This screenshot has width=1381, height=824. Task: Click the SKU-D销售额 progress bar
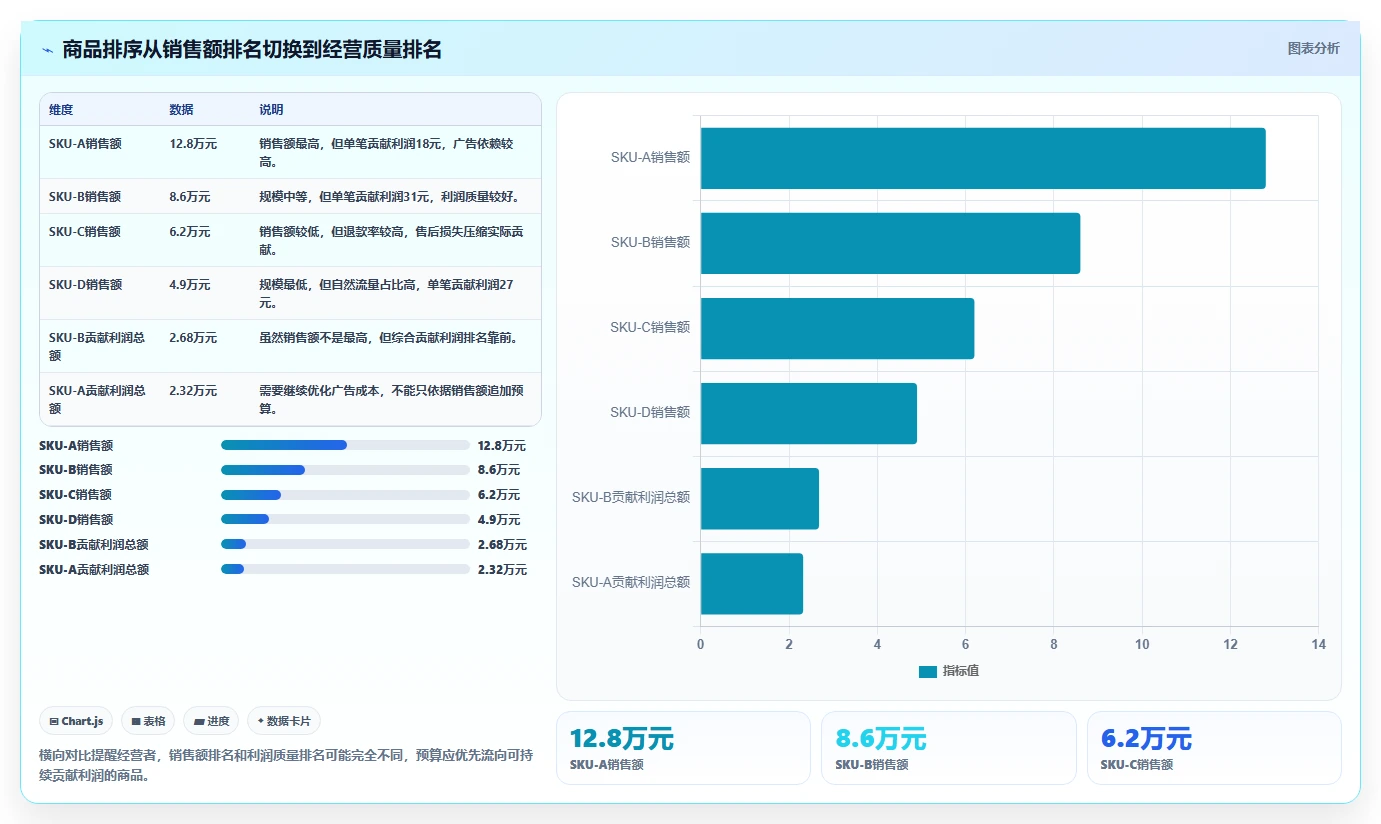[x=345, y=519]
